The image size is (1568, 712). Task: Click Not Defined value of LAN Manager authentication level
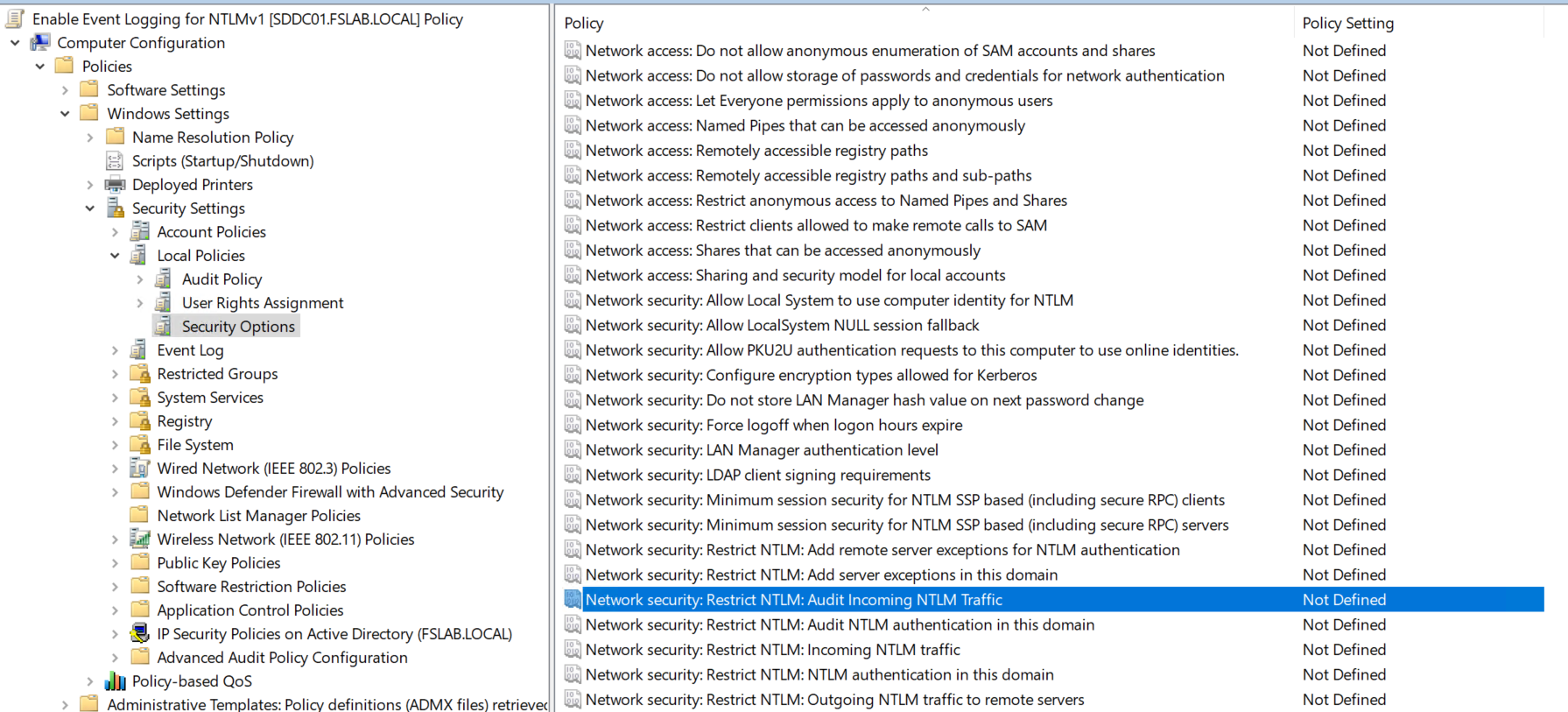click(x=1344, y=449)
